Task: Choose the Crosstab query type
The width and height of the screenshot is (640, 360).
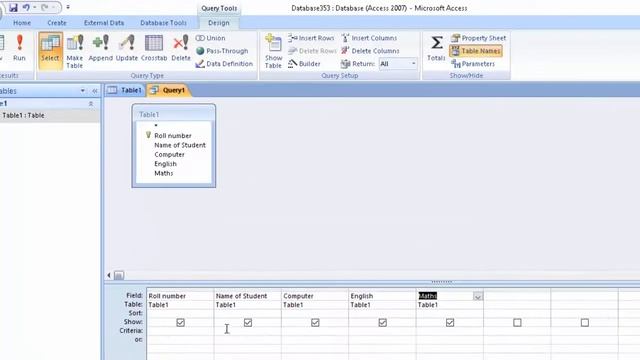Action: [154, 48]
